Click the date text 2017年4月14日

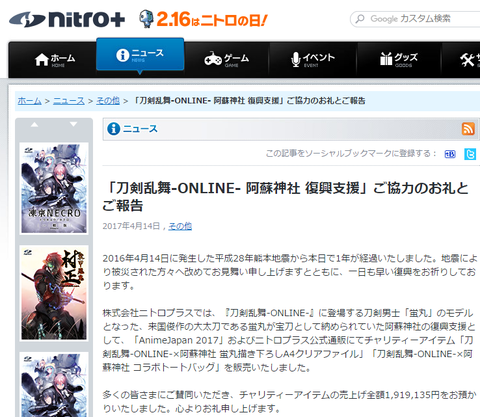131,226
